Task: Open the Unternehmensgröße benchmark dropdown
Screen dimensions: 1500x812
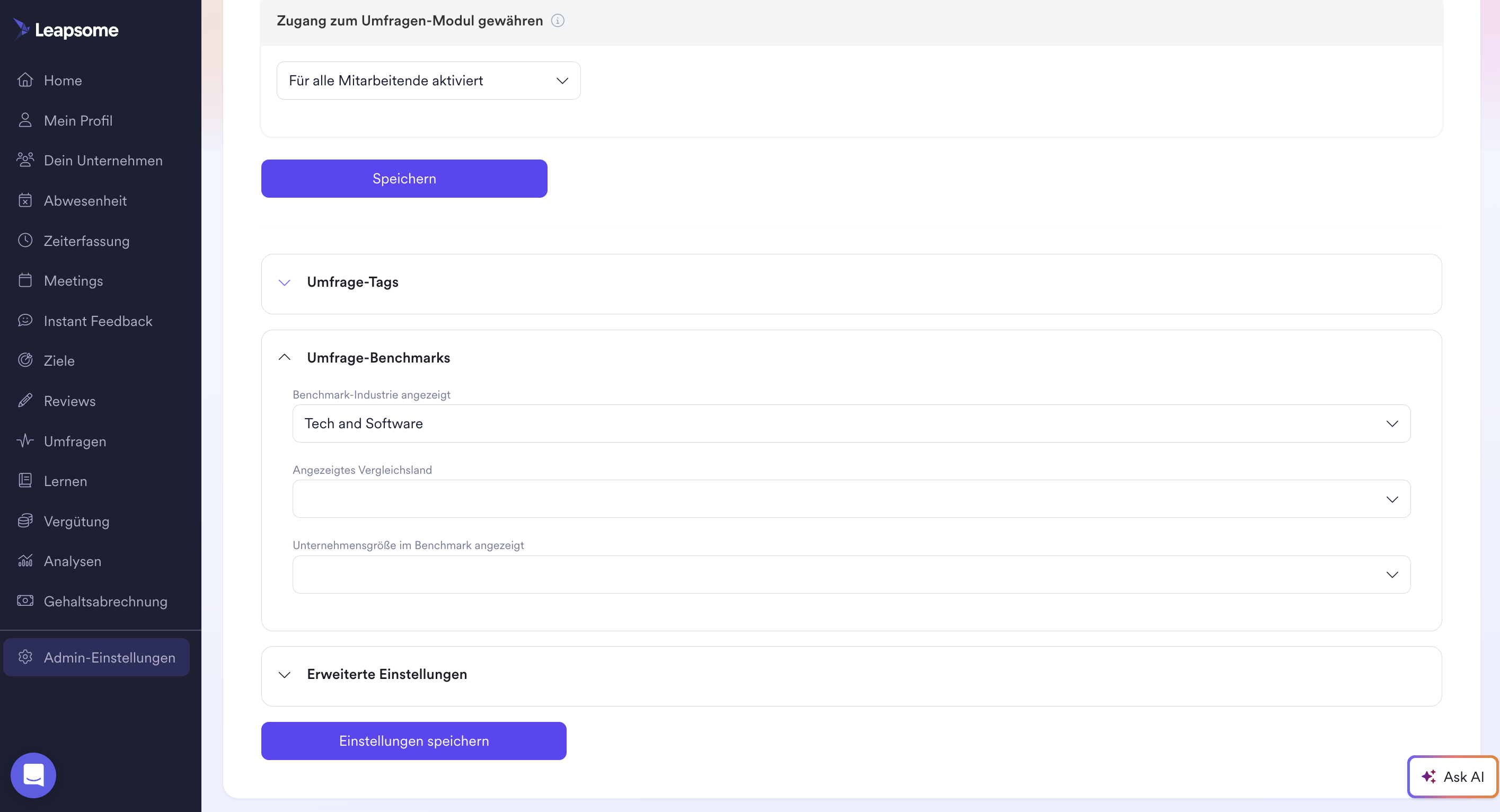Action: pos(851,575)
